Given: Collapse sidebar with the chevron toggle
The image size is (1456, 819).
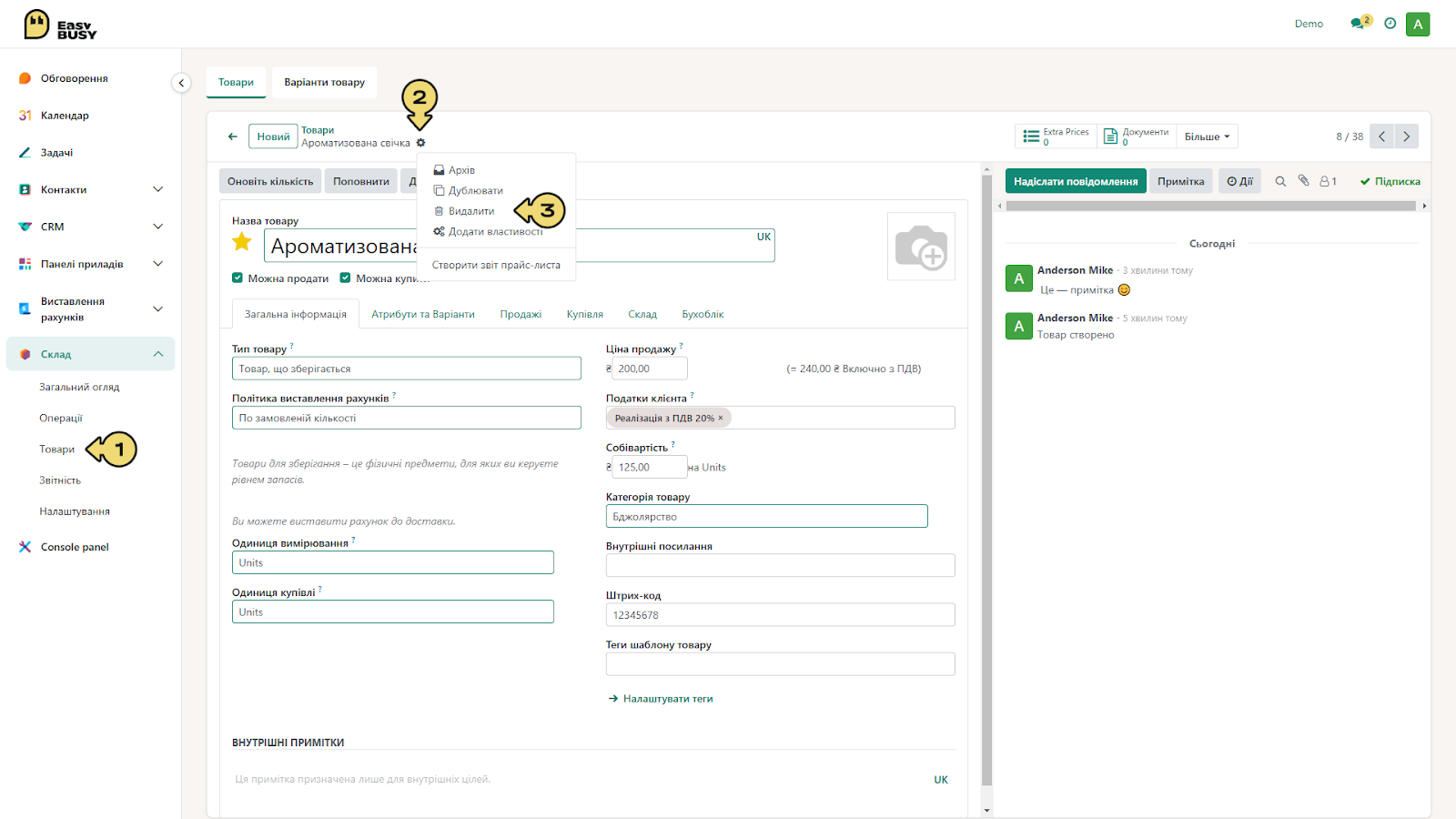Looking at the screenshot, I should (181, 83).
